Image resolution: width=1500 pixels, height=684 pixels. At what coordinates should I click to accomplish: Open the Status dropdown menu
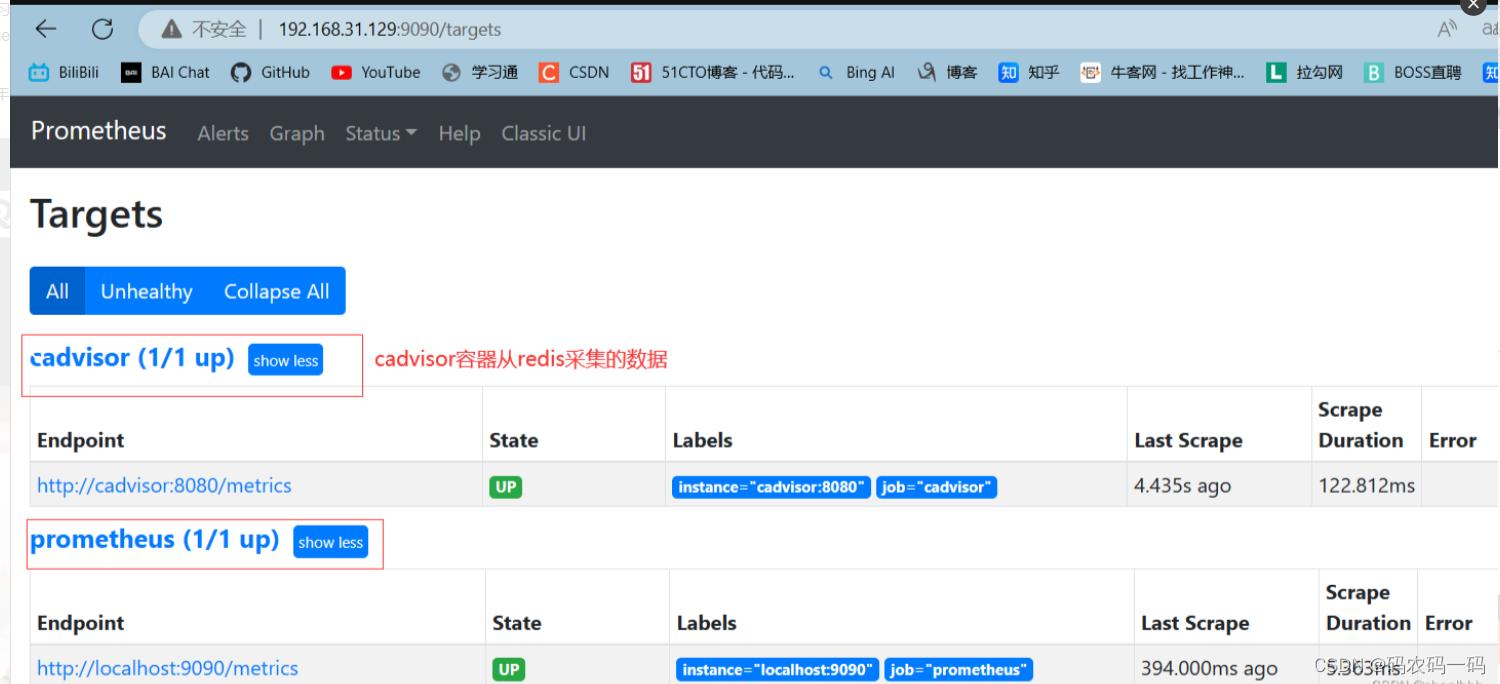tap(380, 132)
